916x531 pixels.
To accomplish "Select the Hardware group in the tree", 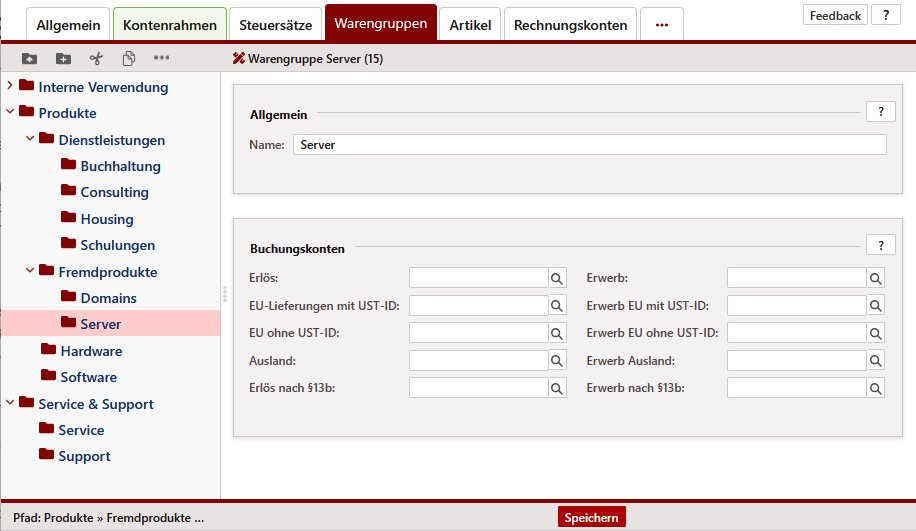I will tap(91, 351).
